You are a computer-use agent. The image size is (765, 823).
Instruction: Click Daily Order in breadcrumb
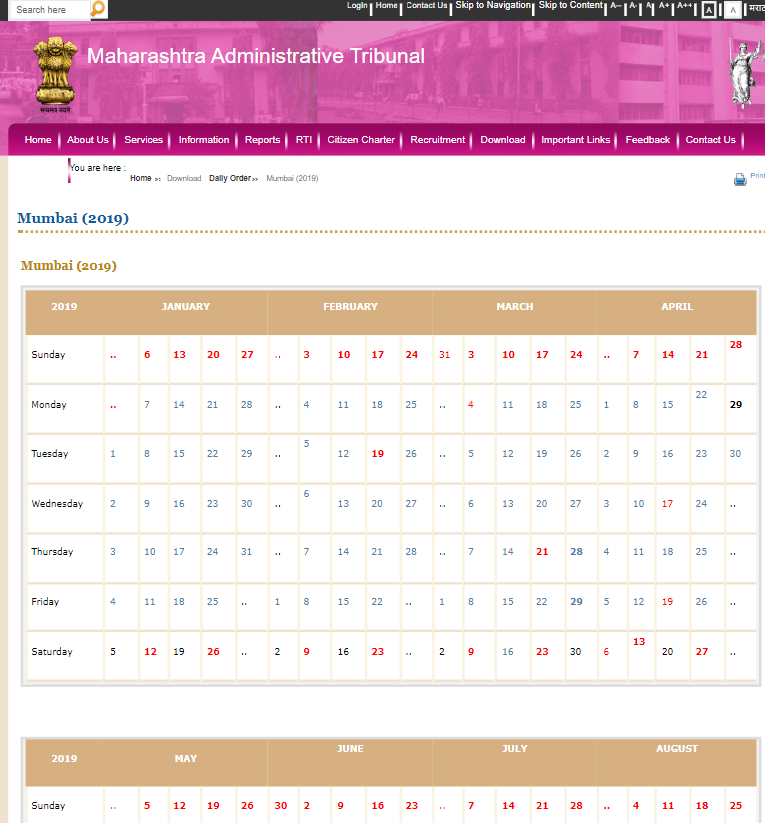pos(229,178)
